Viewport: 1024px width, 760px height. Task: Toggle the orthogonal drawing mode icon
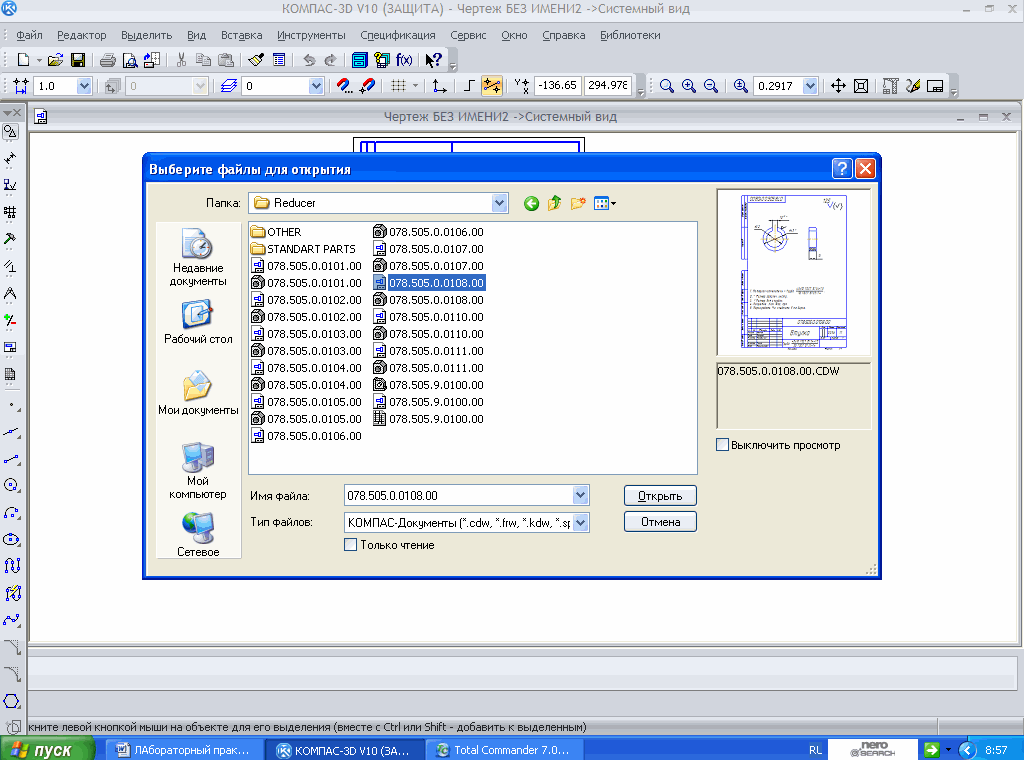pyautogui.click(x=469, y=86)
